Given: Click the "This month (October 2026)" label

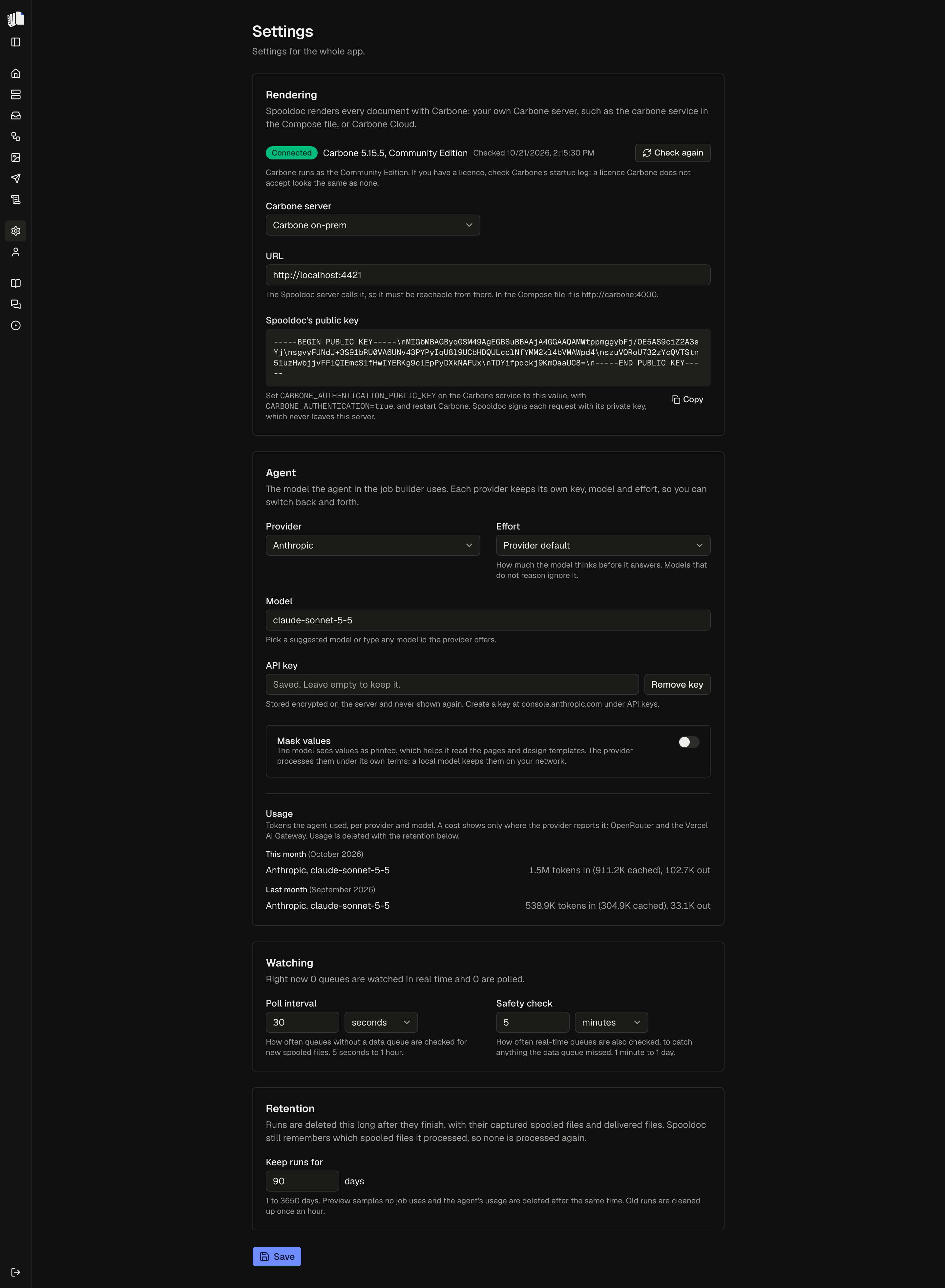Looking at the screenshot, I should tap(315, 855).
